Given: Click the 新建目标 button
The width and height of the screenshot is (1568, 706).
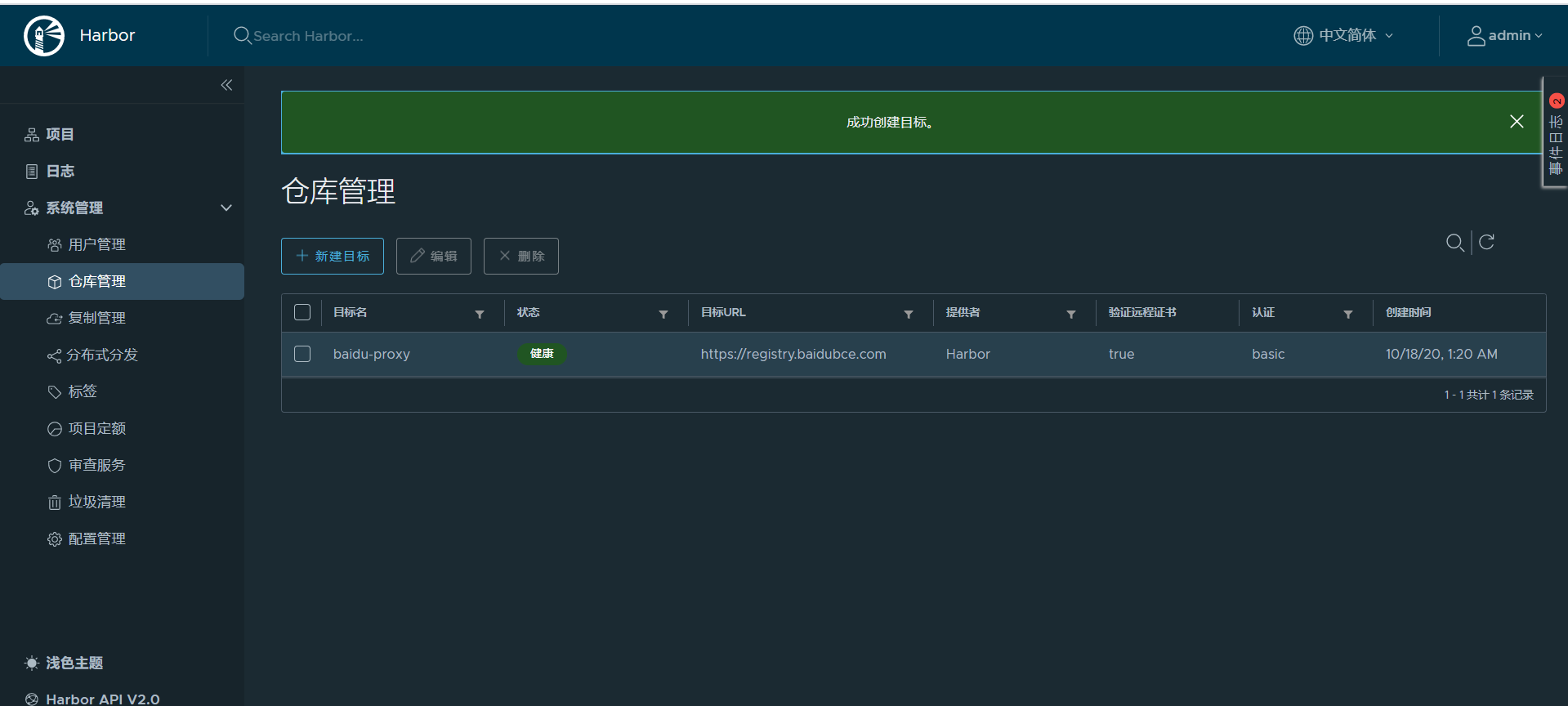Looking at the screenshot, I should [x=333, y=256].
